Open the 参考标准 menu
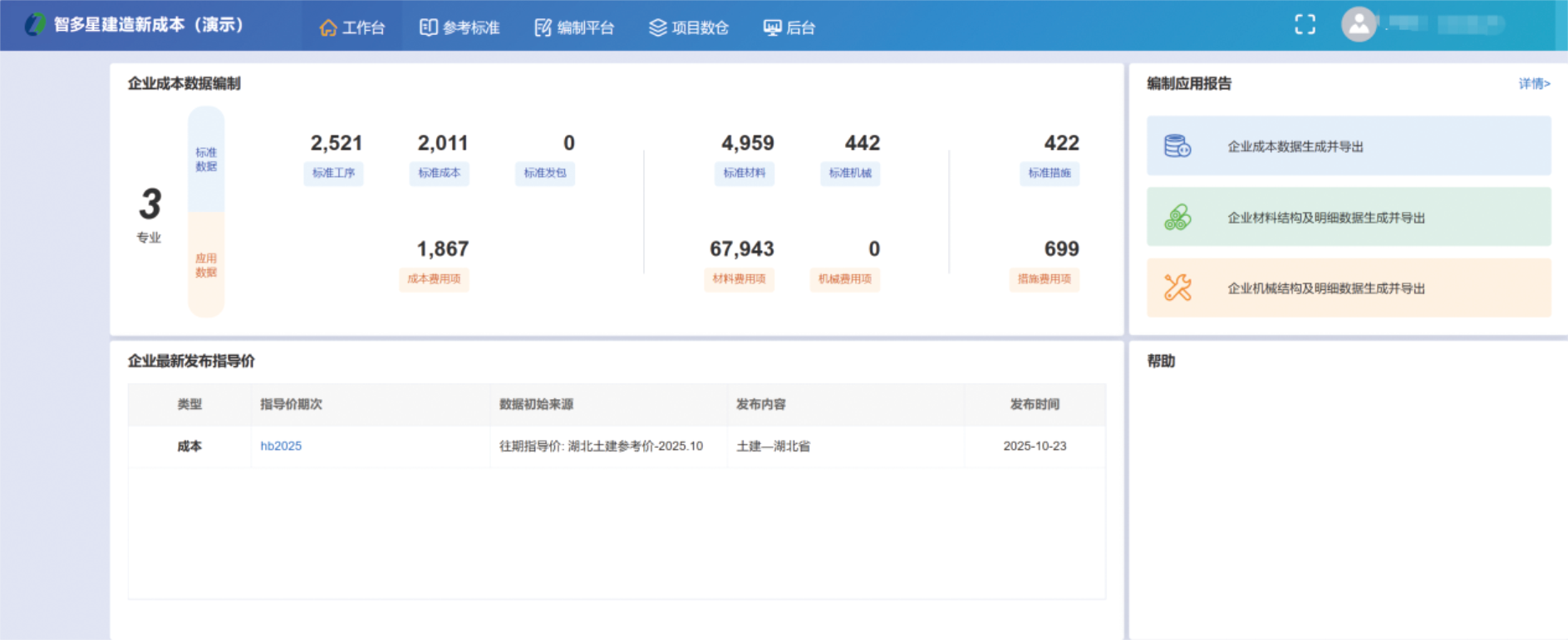This screenshot has width=1568, height=640. pos(460,28)
